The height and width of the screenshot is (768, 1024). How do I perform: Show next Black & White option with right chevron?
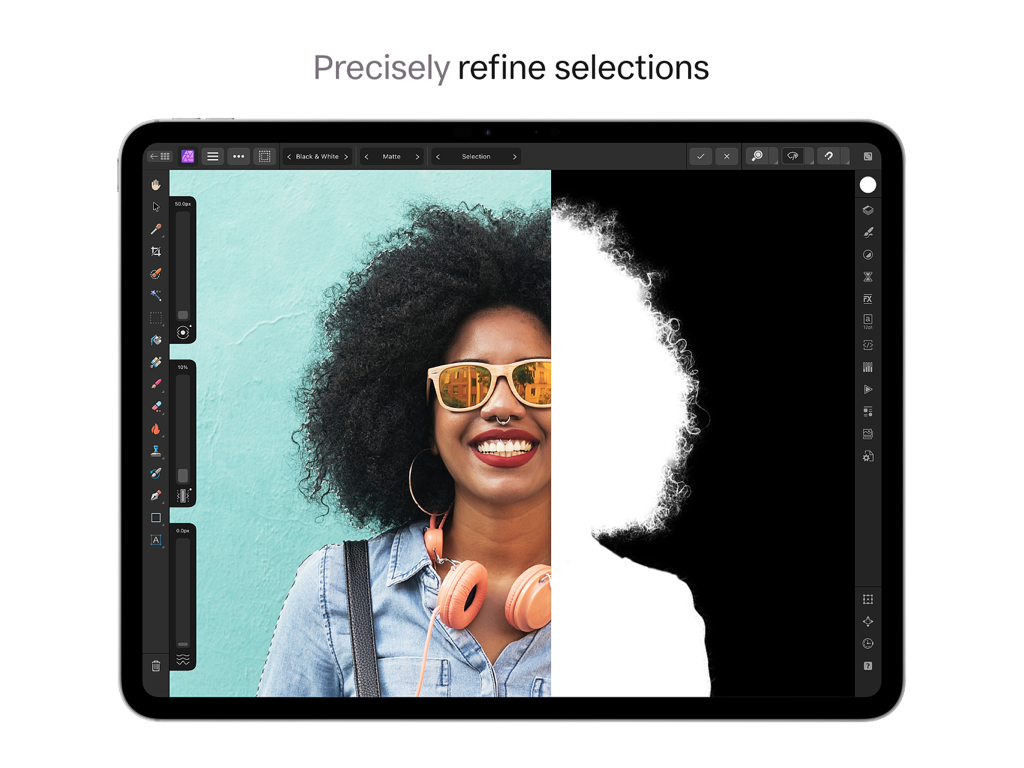(x=347, y=156)
